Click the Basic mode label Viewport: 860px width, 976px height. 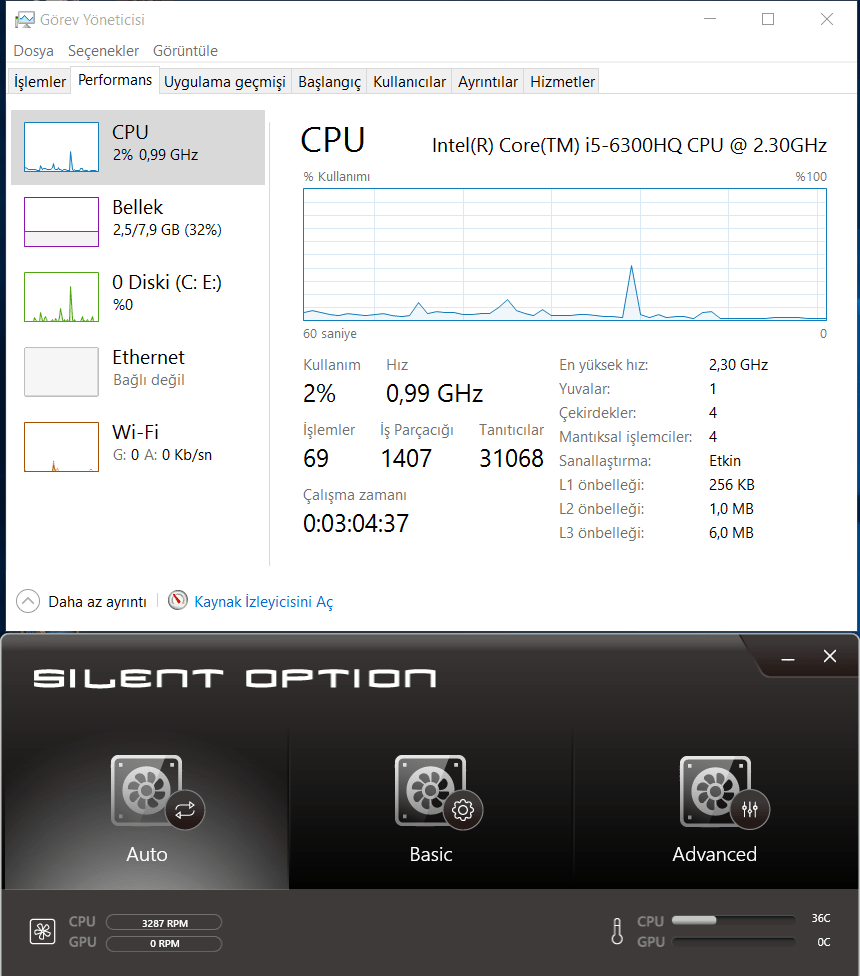431,855
